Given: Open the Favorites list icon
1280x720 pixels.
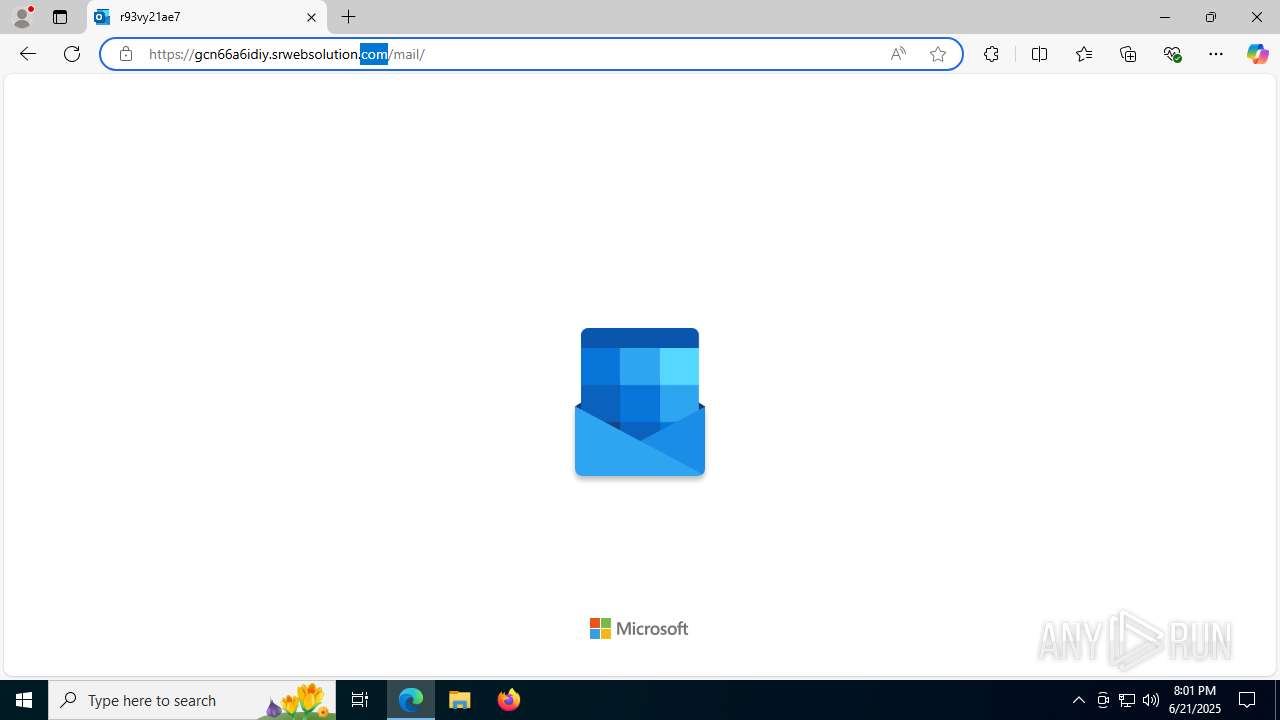Looking at the screenshot, I should tap(1084, 54).
